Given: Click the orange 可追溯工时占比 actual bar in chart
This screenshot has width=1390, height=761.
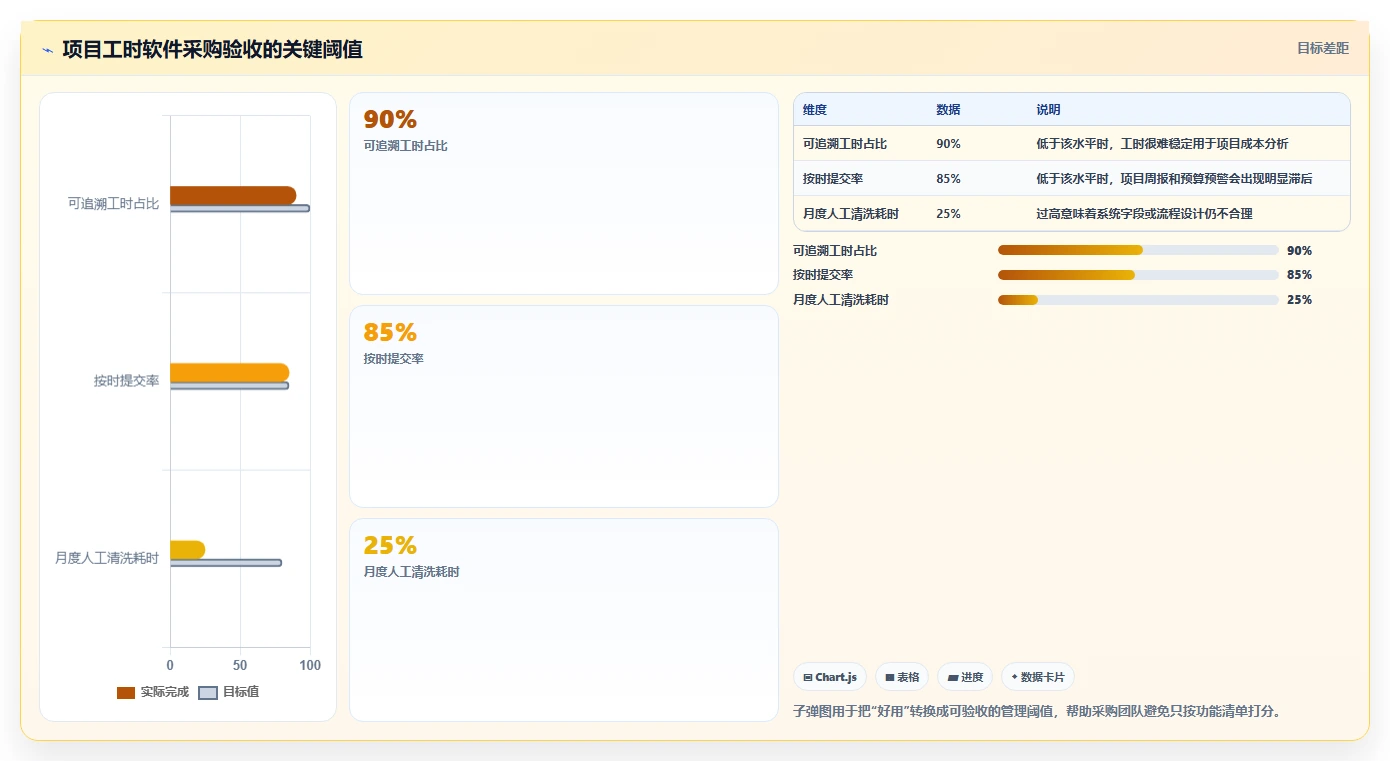Looking at the screenshot, I should click(x=233, y=195).
